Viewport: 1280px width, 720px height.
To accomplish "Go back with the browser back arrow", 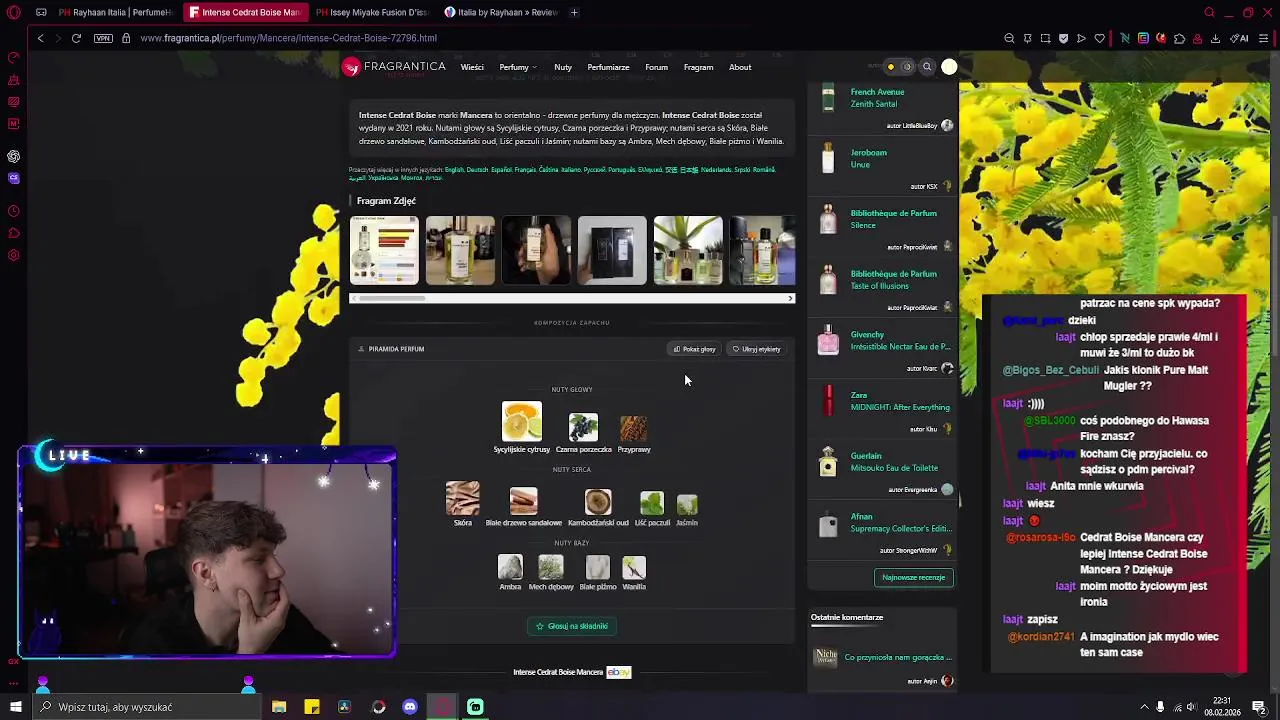I will tap(40, 38).
